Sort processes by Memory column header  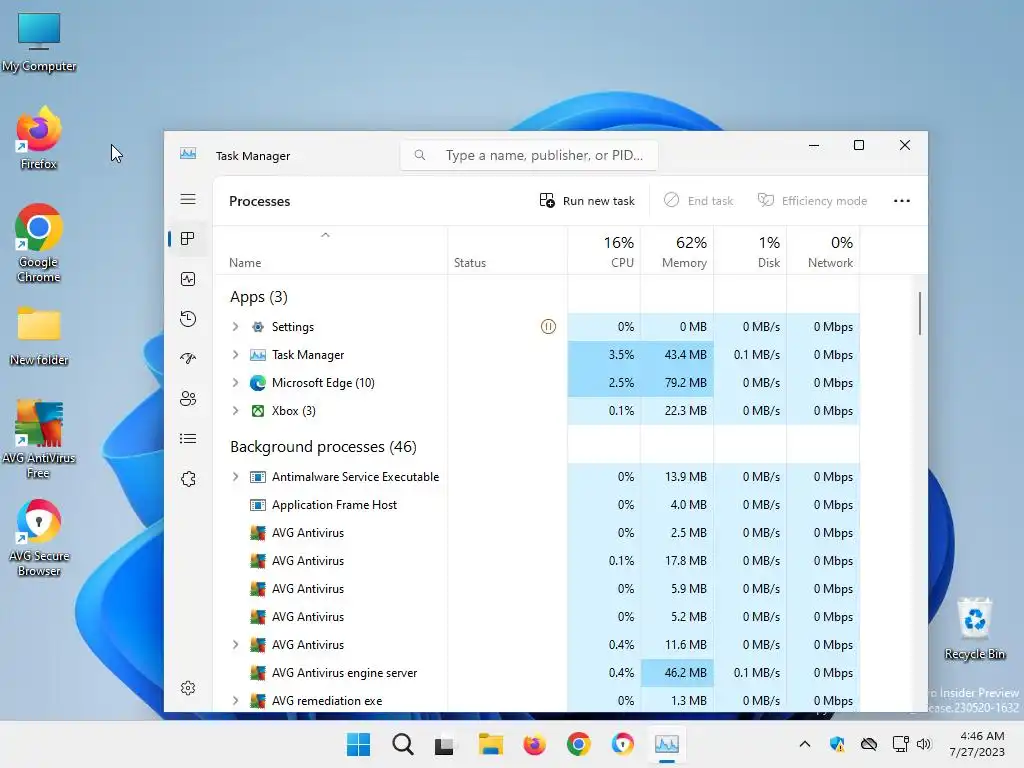(x=677, y=251)
